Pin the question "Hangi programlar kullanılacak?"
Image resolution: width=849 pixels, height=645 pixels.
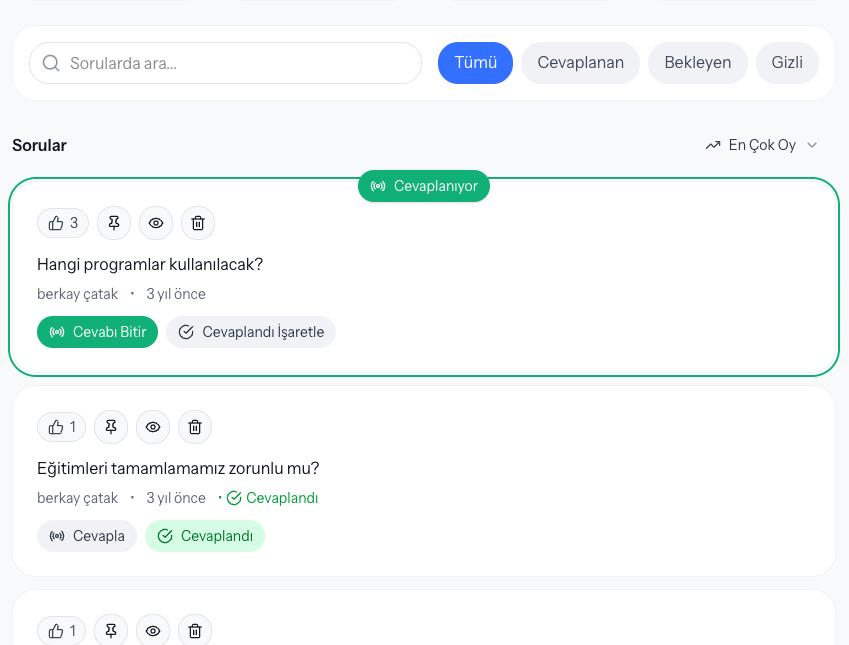pos(113,222)
